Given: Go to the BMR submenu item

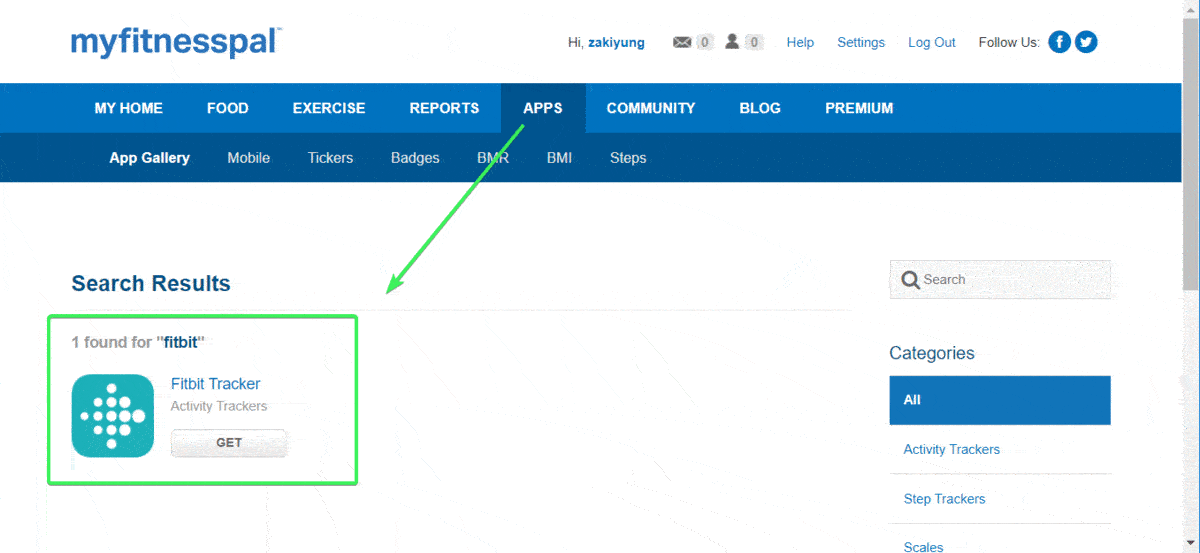Looking at the screenshot, I should click(493, 158).
